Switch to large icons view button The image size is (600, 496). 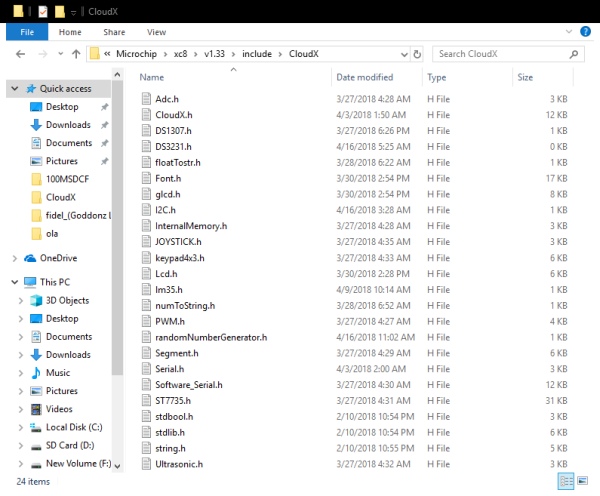point(582,480)
